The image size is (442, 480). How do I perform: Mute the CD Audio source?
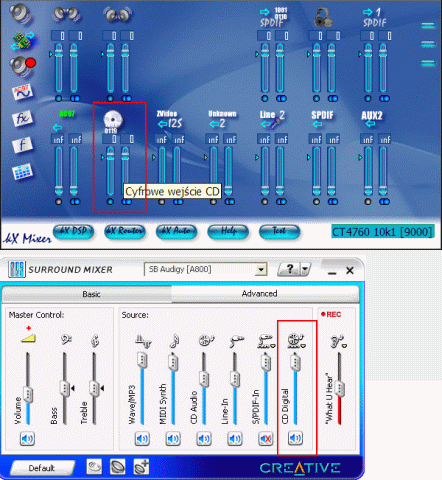(x=204, y=439)
